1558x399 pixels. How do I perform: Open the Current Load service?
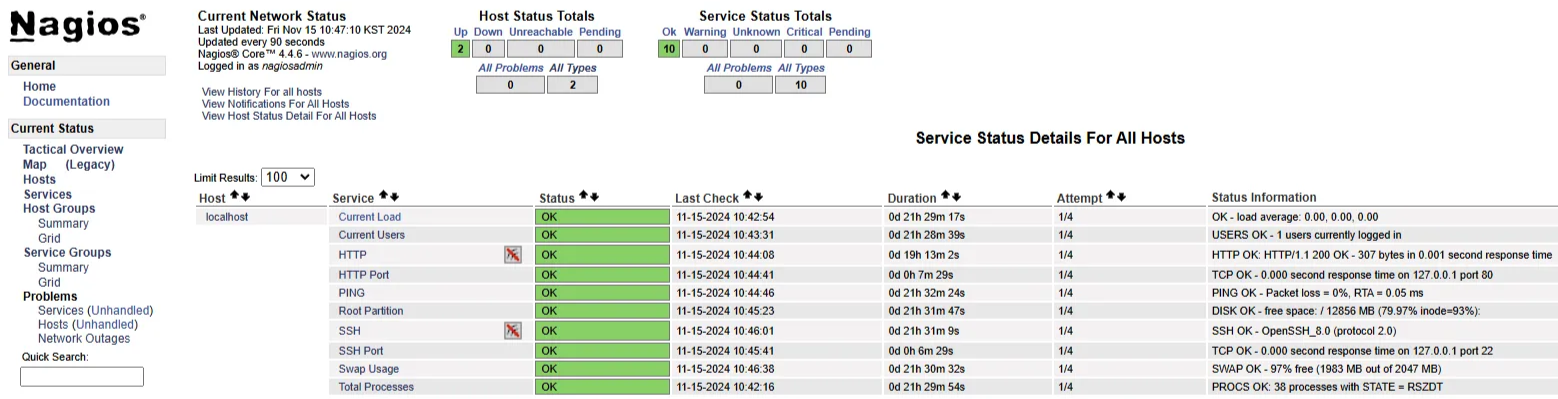click(370, 216)
